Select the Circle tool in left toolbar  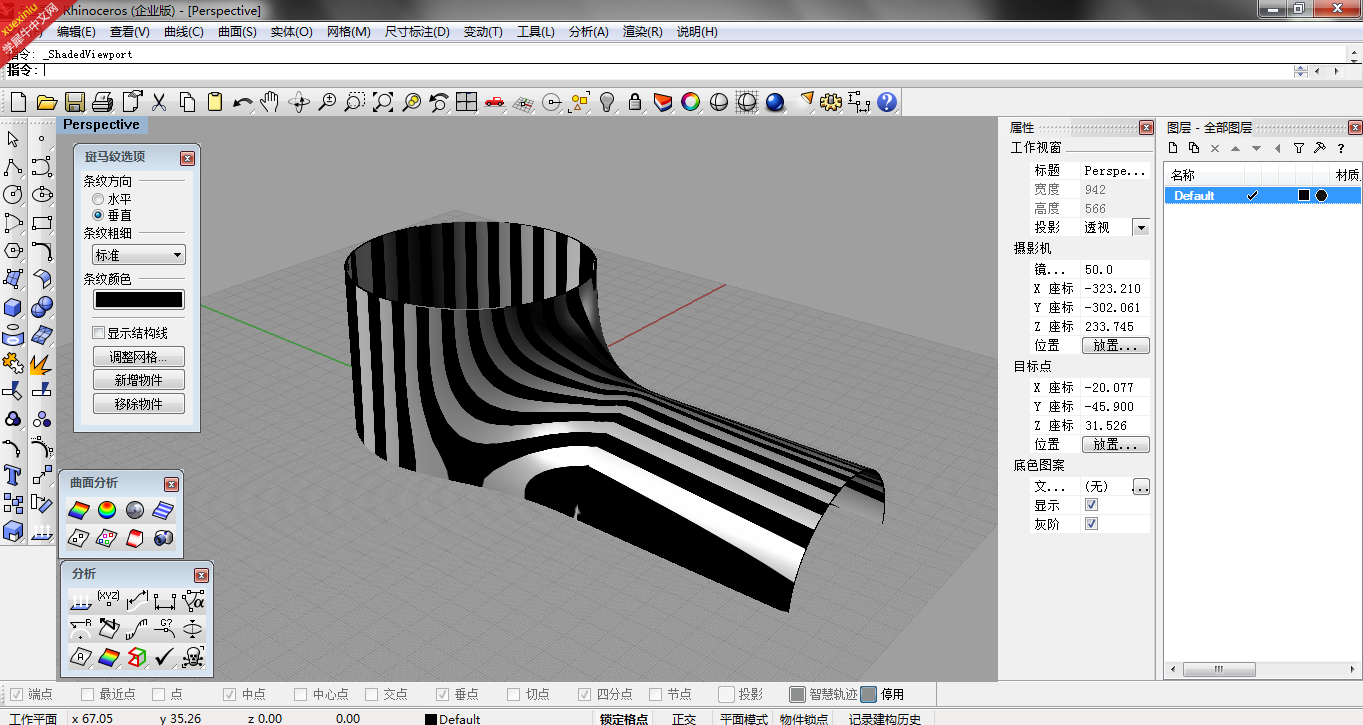point(13,195)
